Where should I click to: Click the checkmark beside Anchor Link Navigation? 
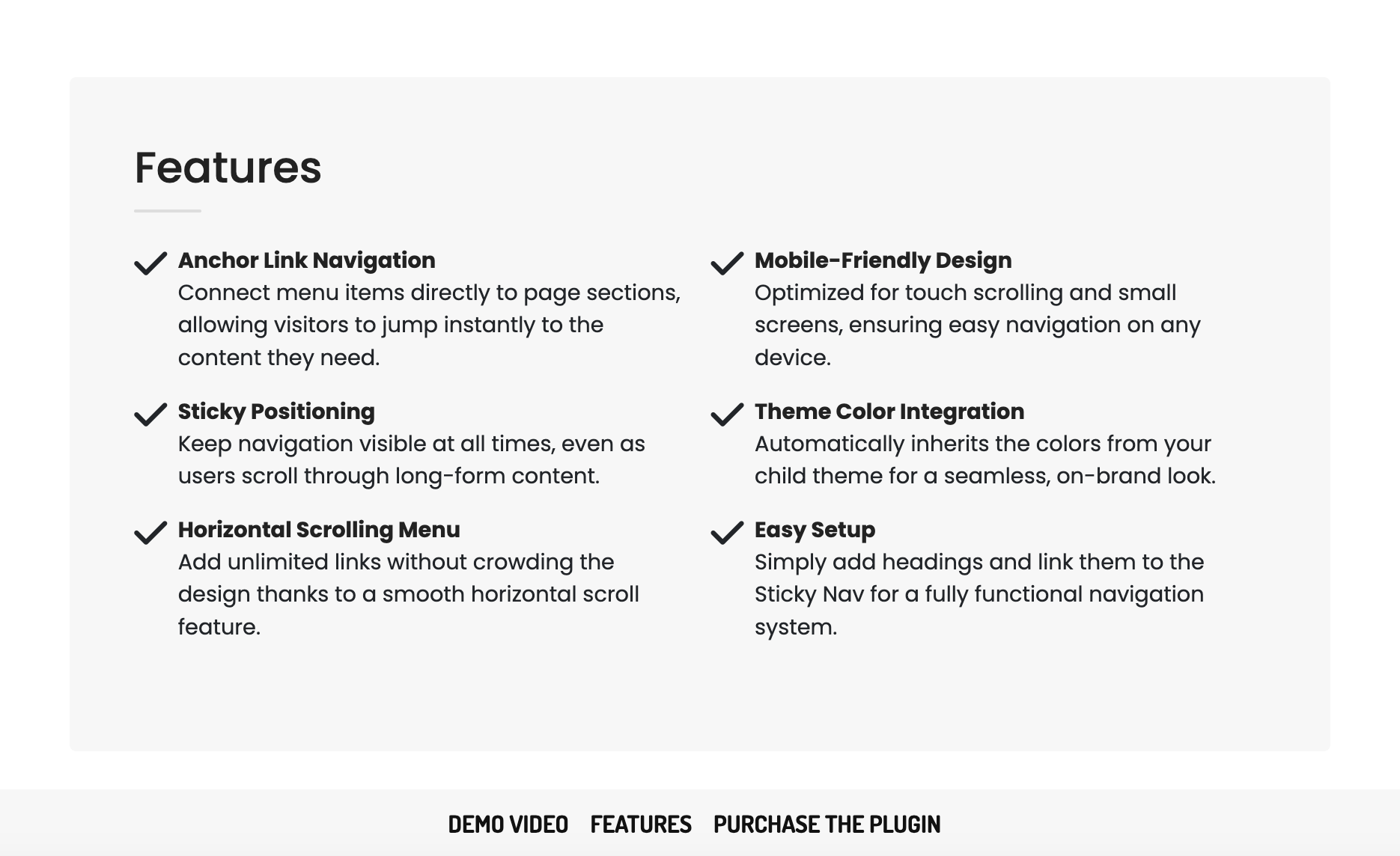[x=150, y=263]
